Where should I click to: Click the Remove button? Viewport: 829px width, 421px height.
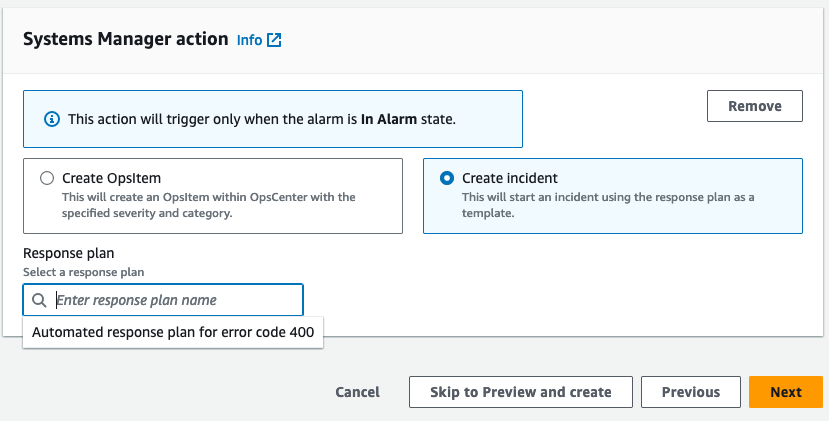(754, 106)
